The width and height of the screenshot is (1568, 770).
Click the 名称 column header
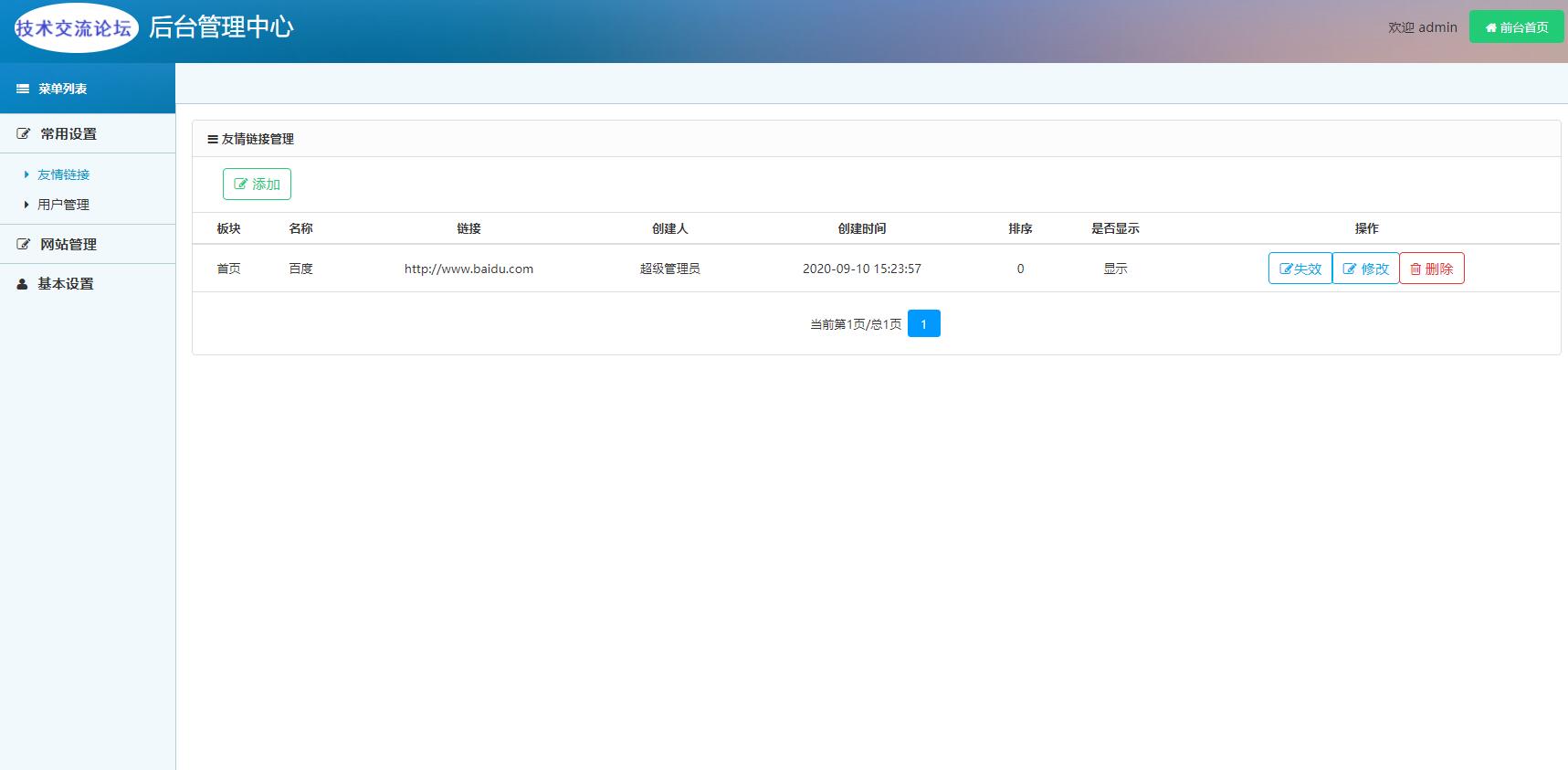pyautogui.click(x=300, y=228)
